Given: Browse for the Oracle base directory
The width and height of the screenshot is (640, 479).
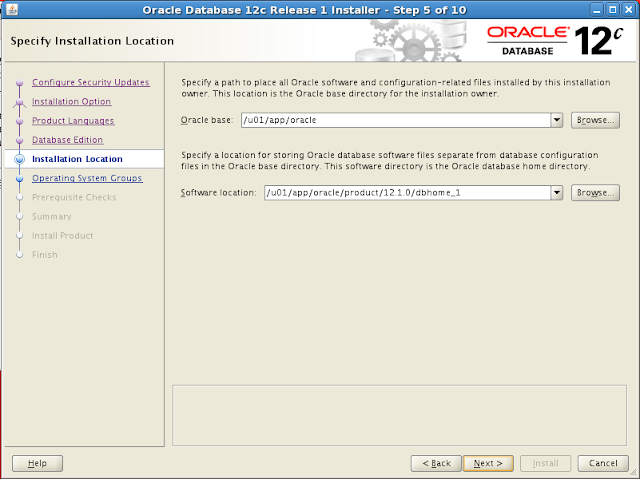Looking at the screenshot, I should pyautogui.click(x=595, y=120).
